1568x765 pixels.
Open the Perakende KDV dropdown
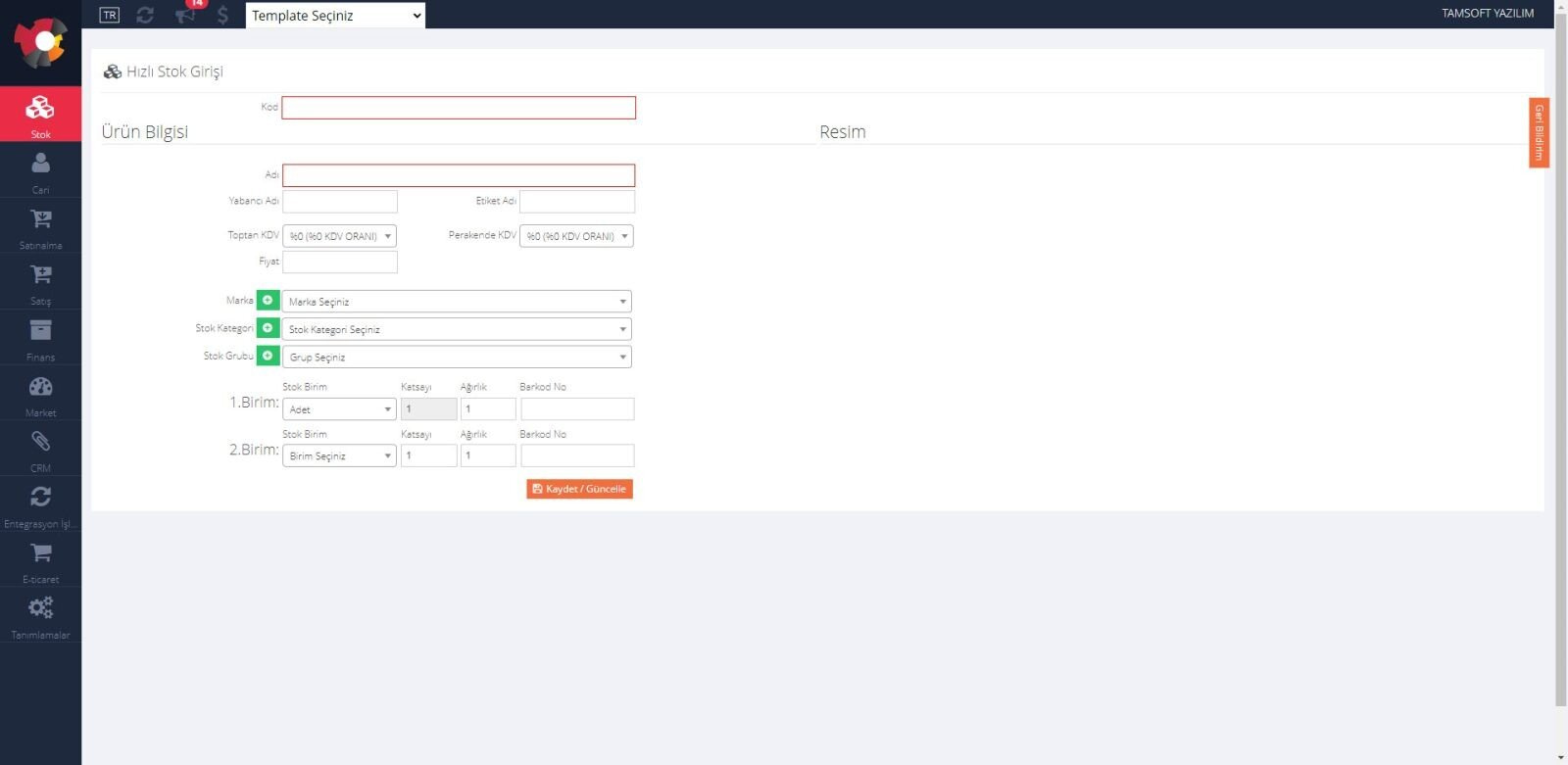point(576,236)
